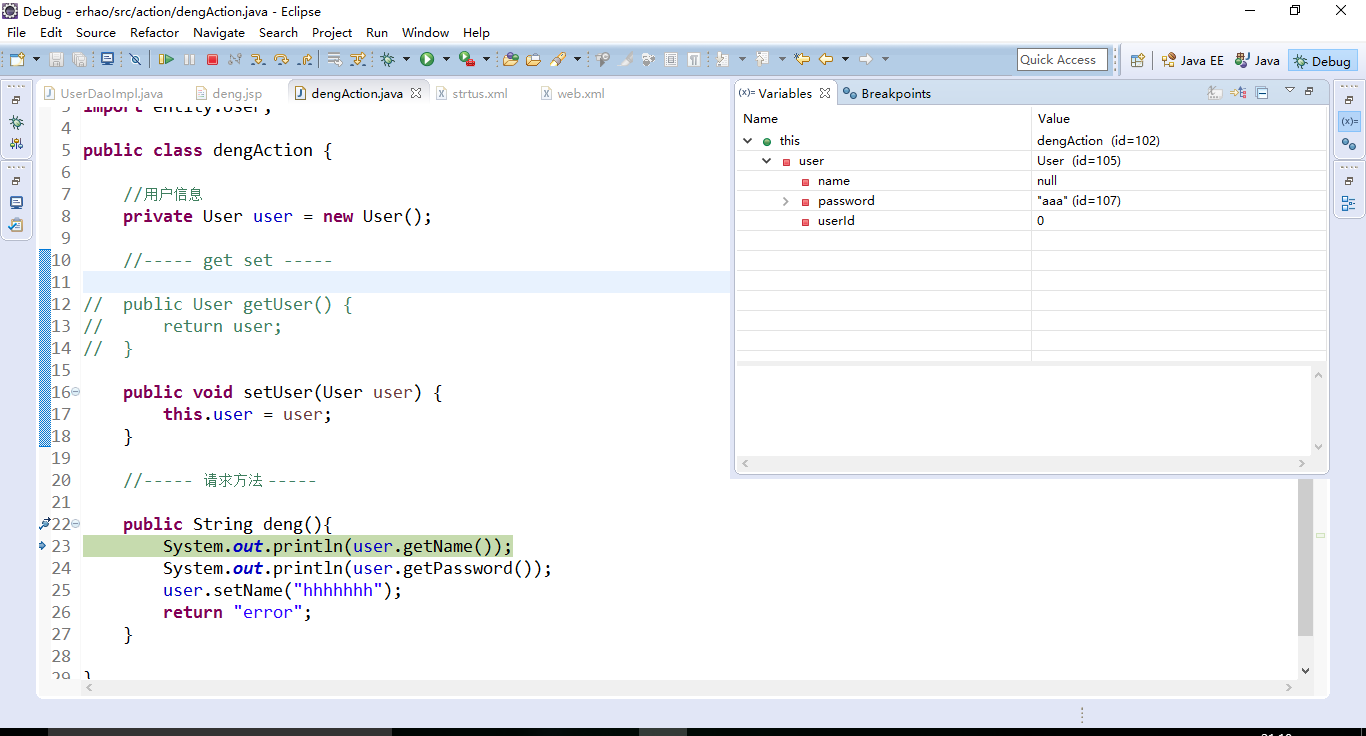Open the Navigate menu
This screenshot has height=736, width=1366.
[219, 32]
